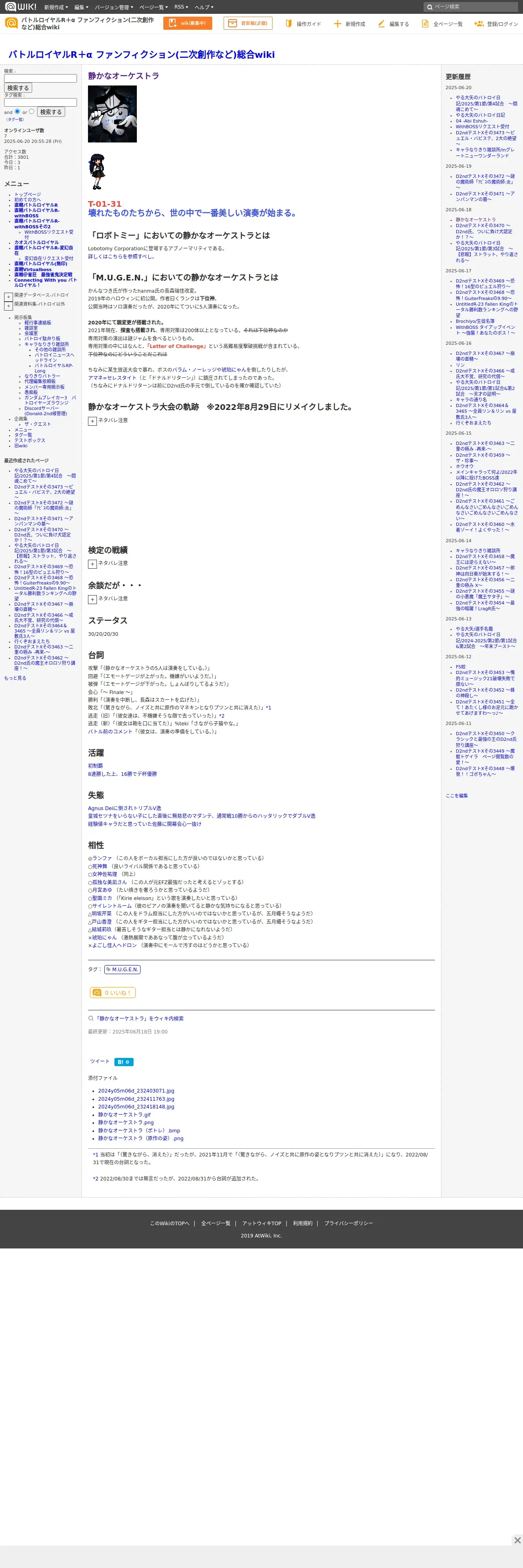Expand ネタバレ注意 under 大会の軌跡
The image size is (523, 1568).
click(x=92, y=421)
